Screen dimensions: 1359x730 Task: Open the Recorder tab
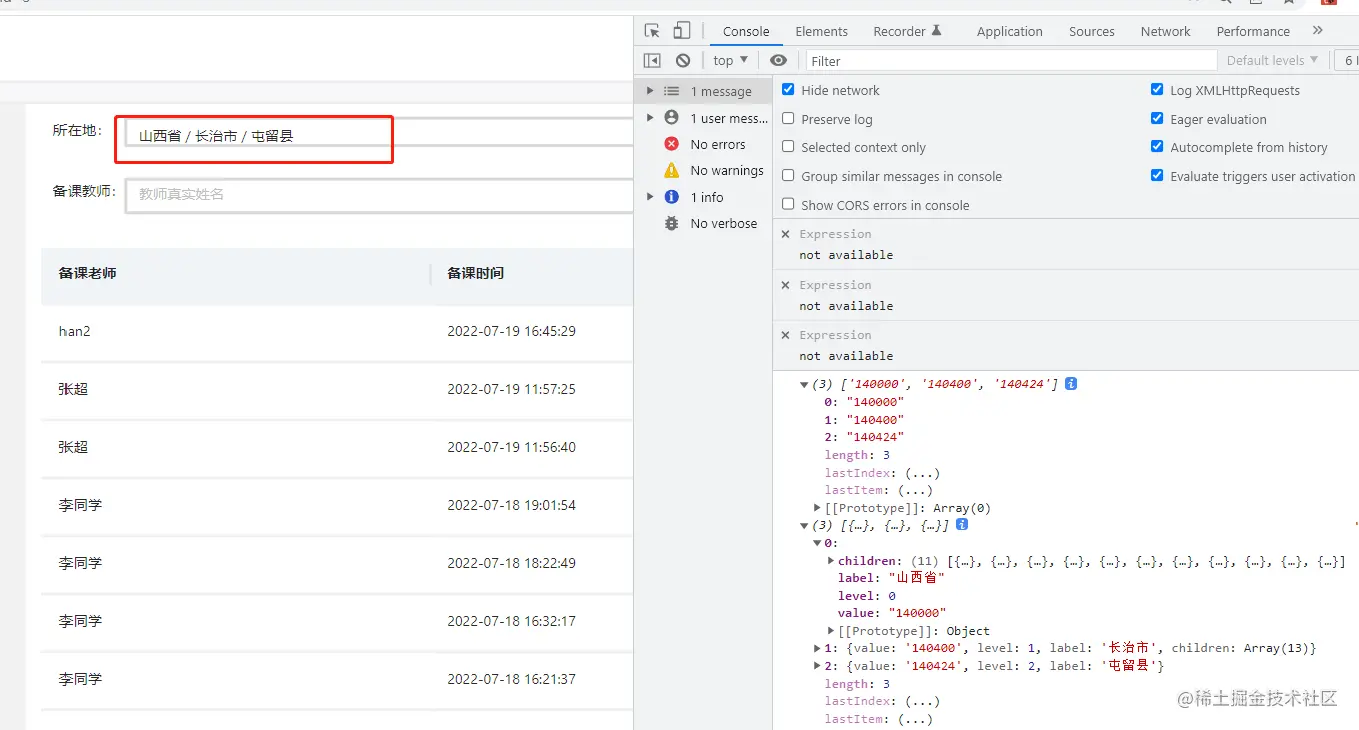pos(907,31)
